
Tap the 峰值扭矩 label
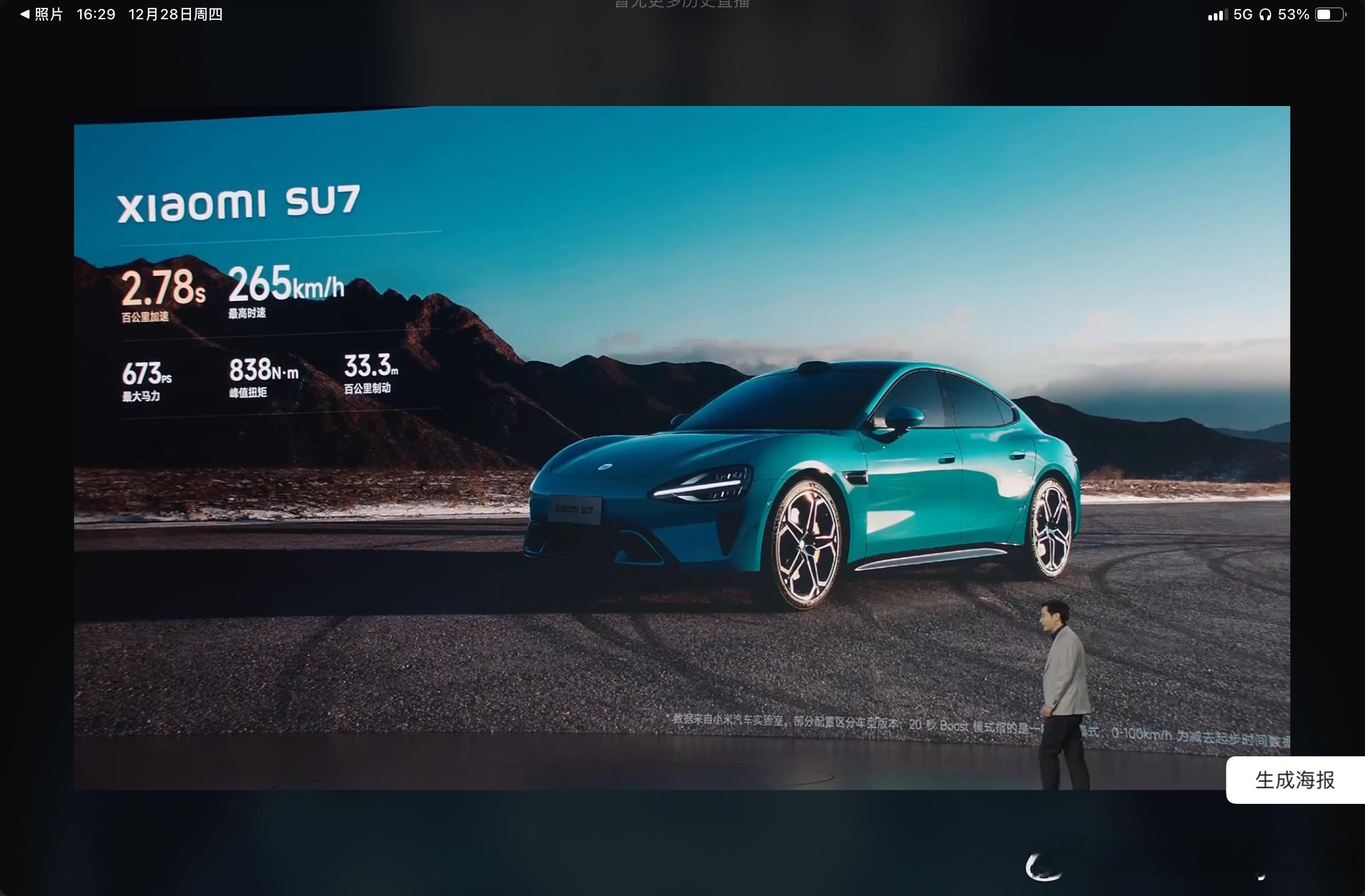point(248,392)
